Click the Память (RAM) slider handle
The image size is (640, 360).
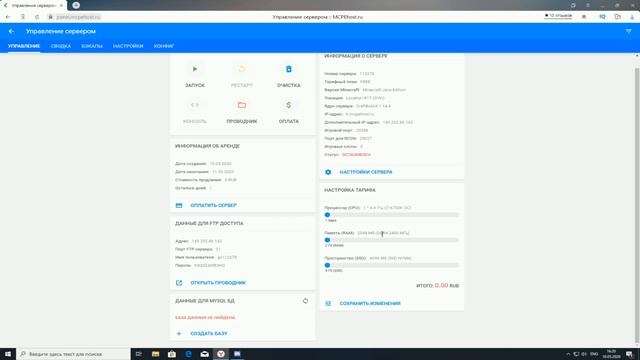click(327, 240)
